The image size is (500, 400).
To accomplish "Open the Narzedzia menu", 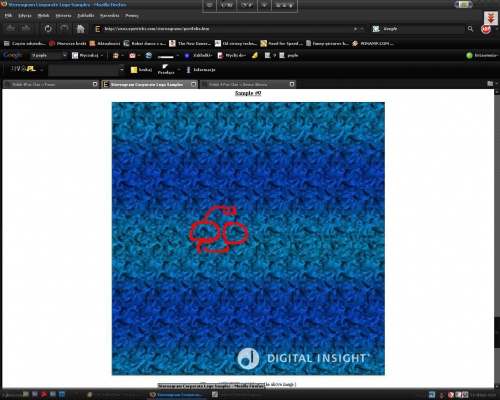I will pyautogui.click(x=110, y=15).
